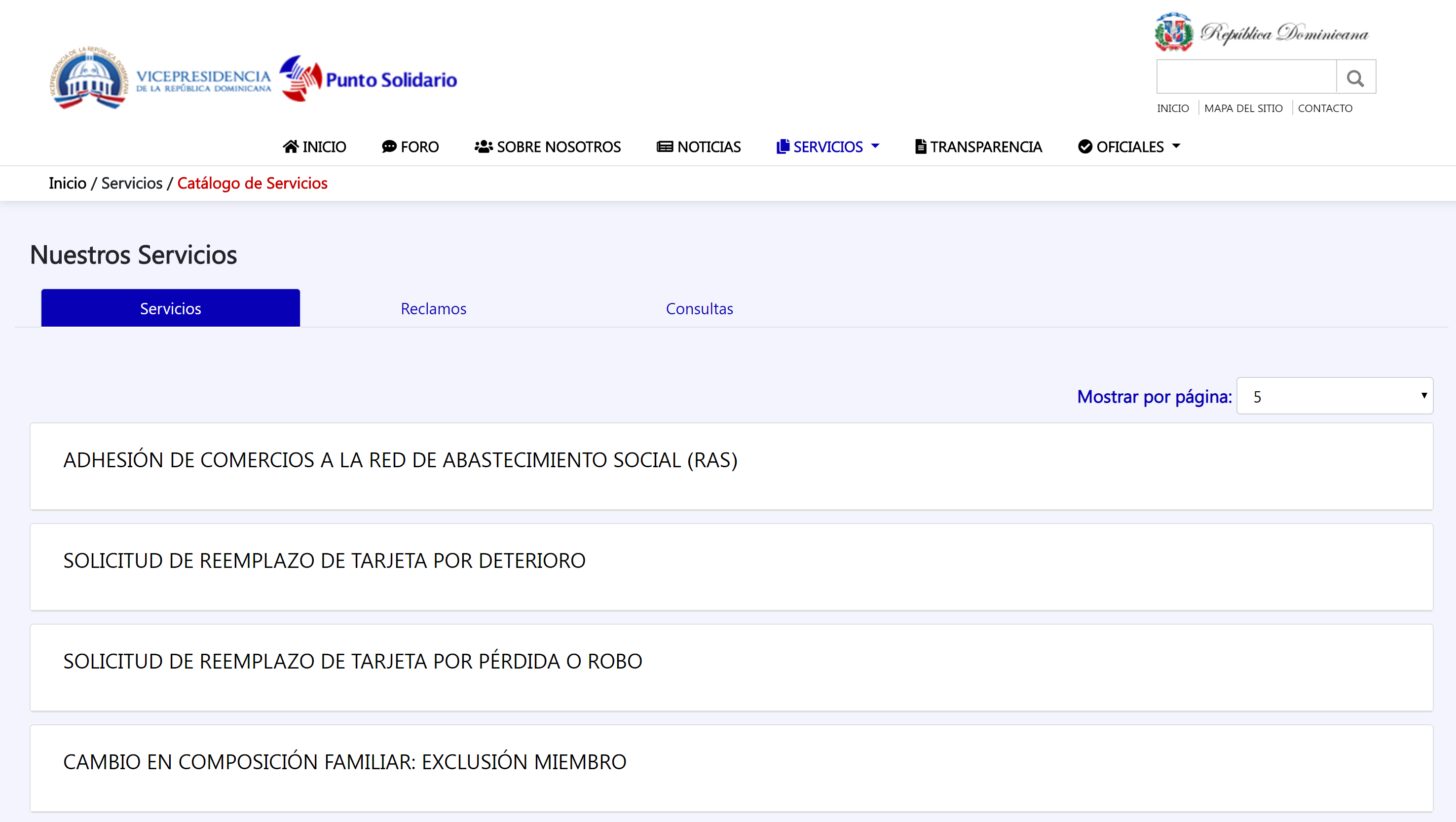This screenshot has width=1456, height=822.
Task: Click the document icon beside TRANSPARENCIA
Action: [920, 147]
